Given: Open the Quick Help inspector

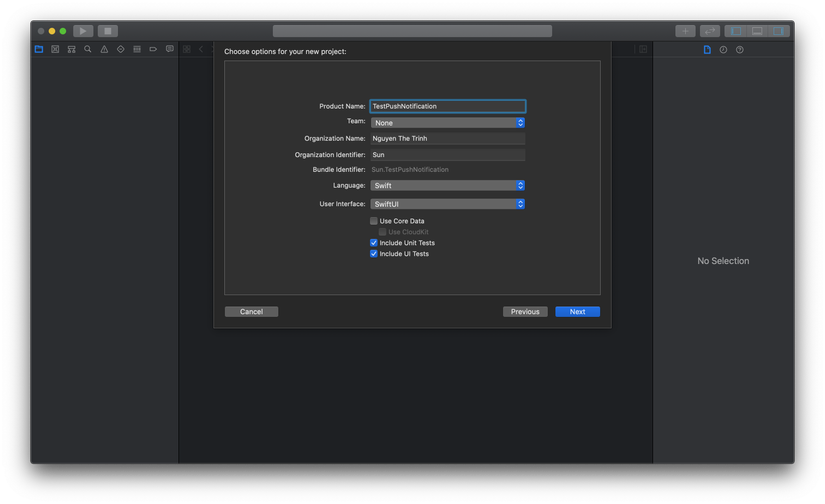Looking at the screenshot, I should (x=740, y=49).
